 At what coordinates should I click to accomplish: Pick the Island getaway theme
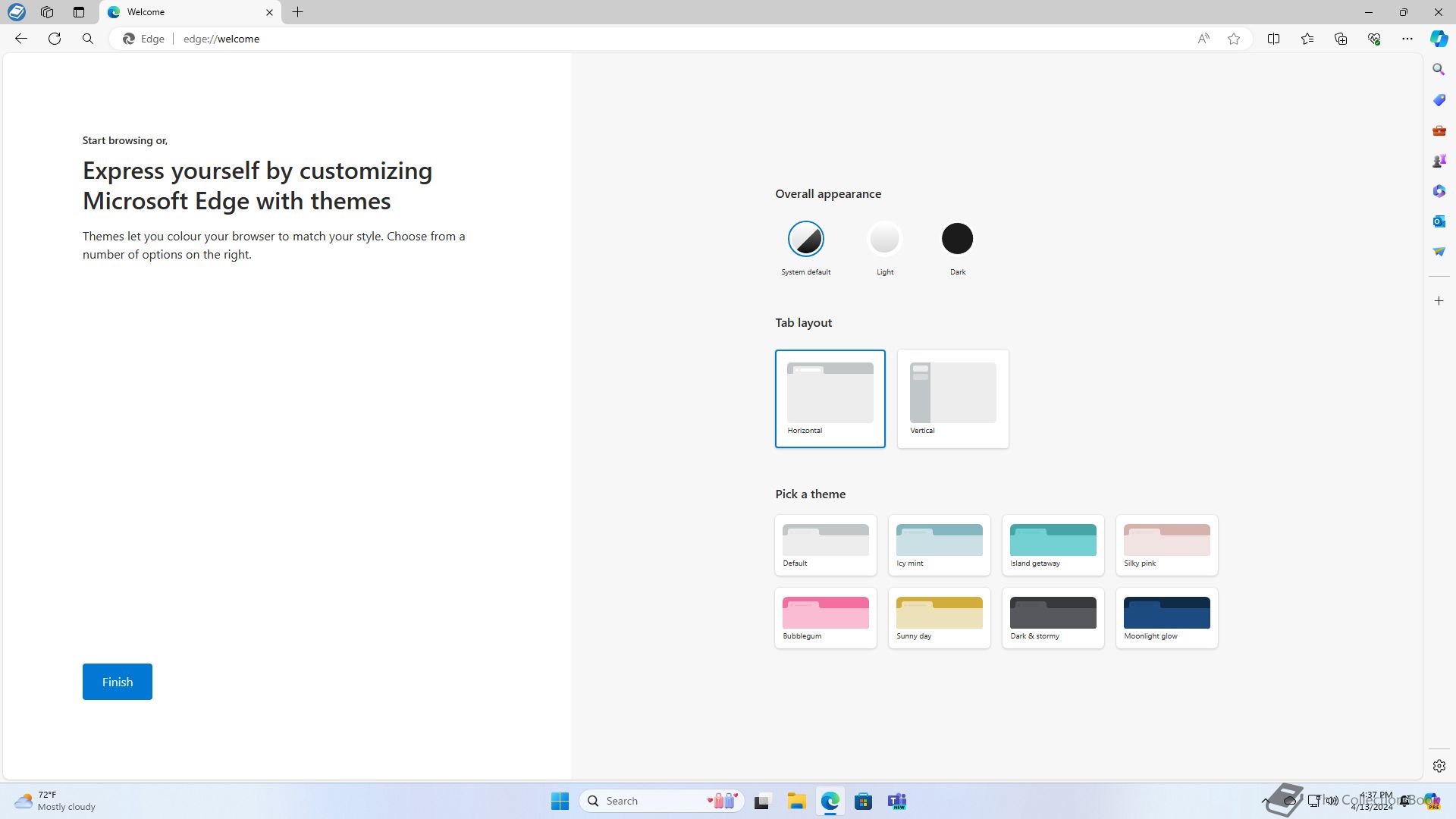[1053, 545]
